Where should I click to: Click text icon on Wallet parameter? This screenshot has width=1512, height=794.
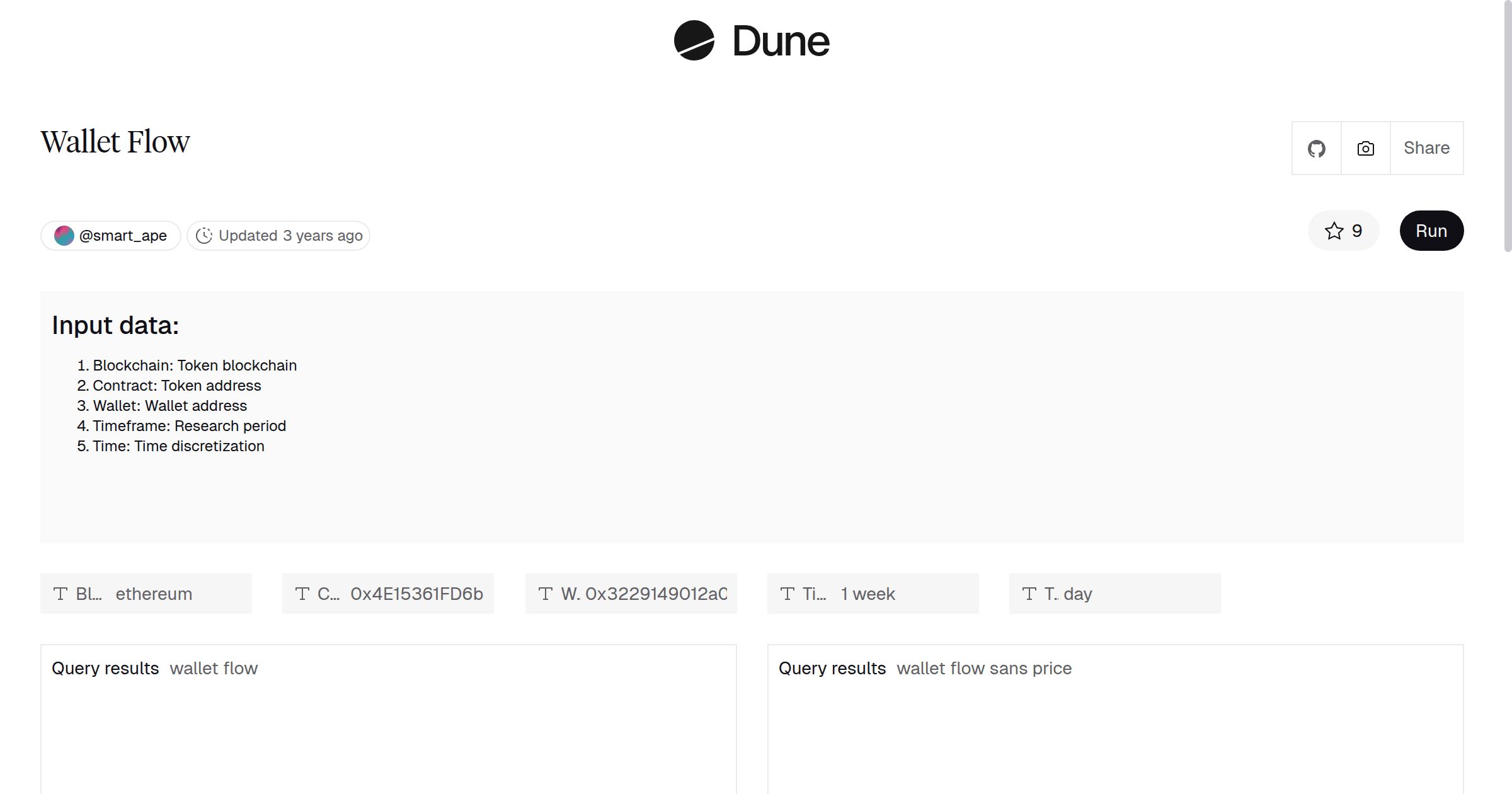tap(546, 594)
